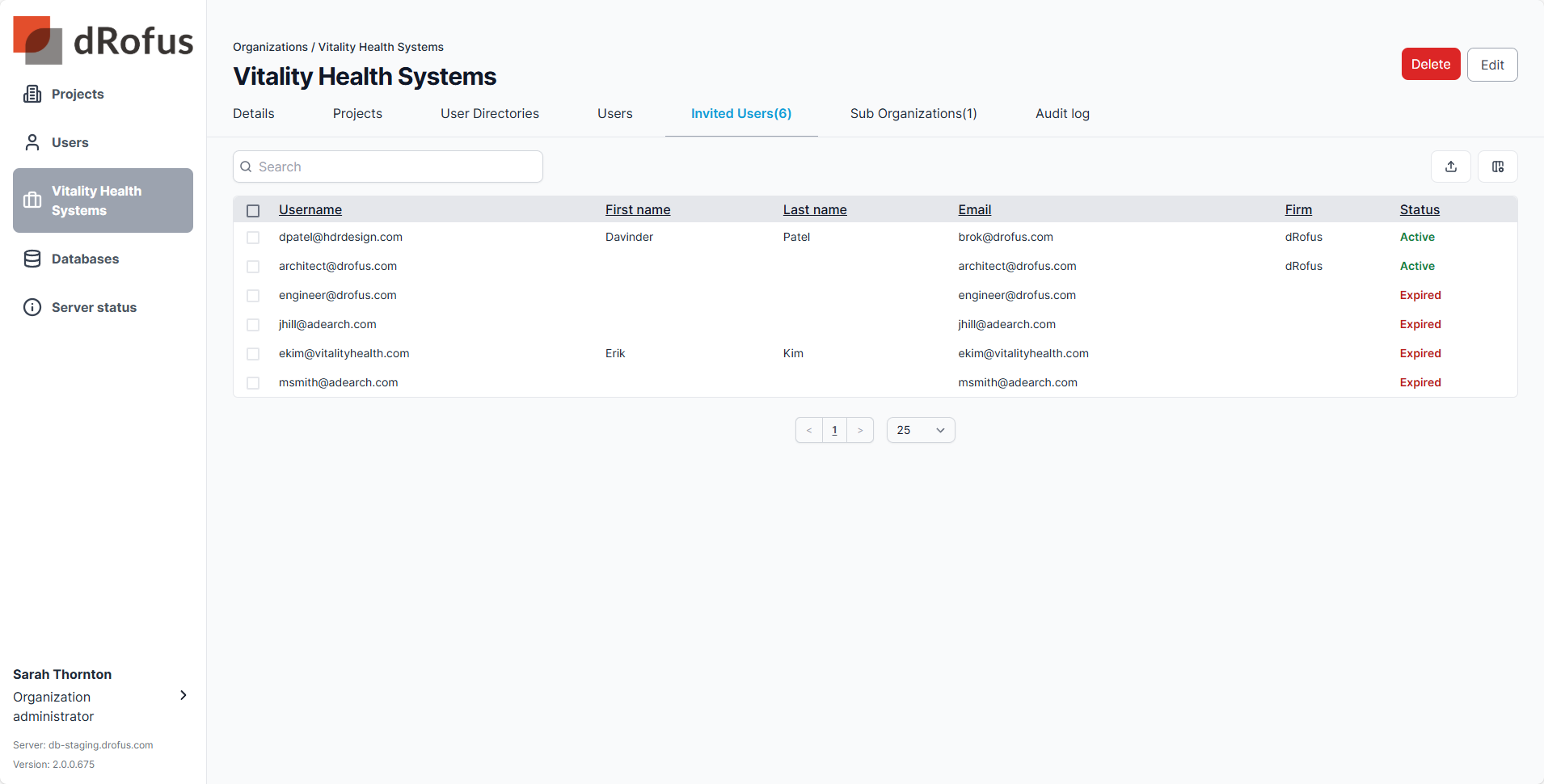Select the ekim@vitalityhealth.com row checkbox
This screenshot has height=784, width=1544.
(253, 354)
